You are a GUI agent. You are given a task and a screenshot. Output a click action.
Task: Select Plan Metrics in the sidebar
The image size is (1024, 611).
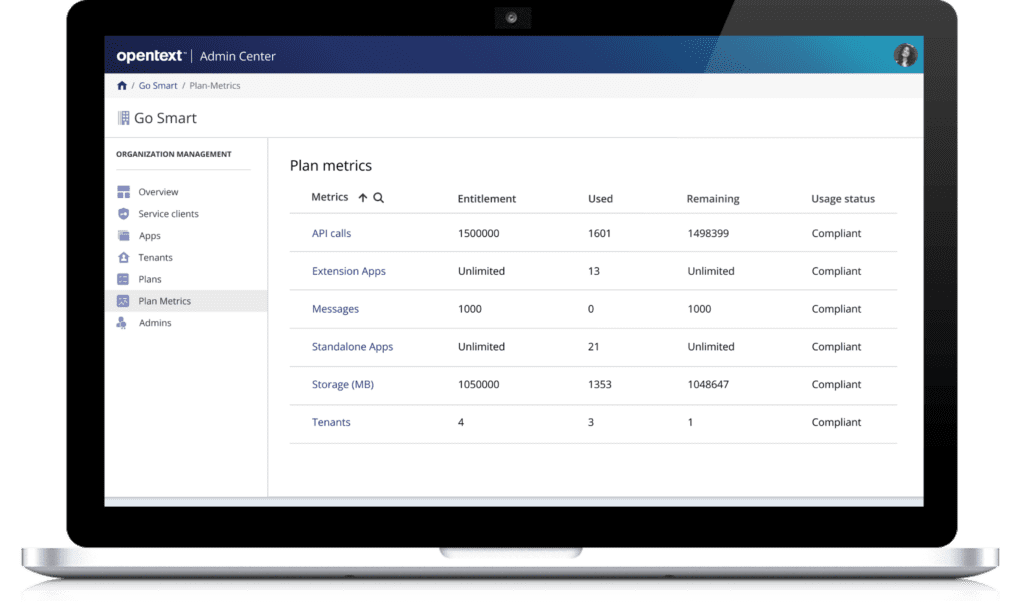pos(165,301)
